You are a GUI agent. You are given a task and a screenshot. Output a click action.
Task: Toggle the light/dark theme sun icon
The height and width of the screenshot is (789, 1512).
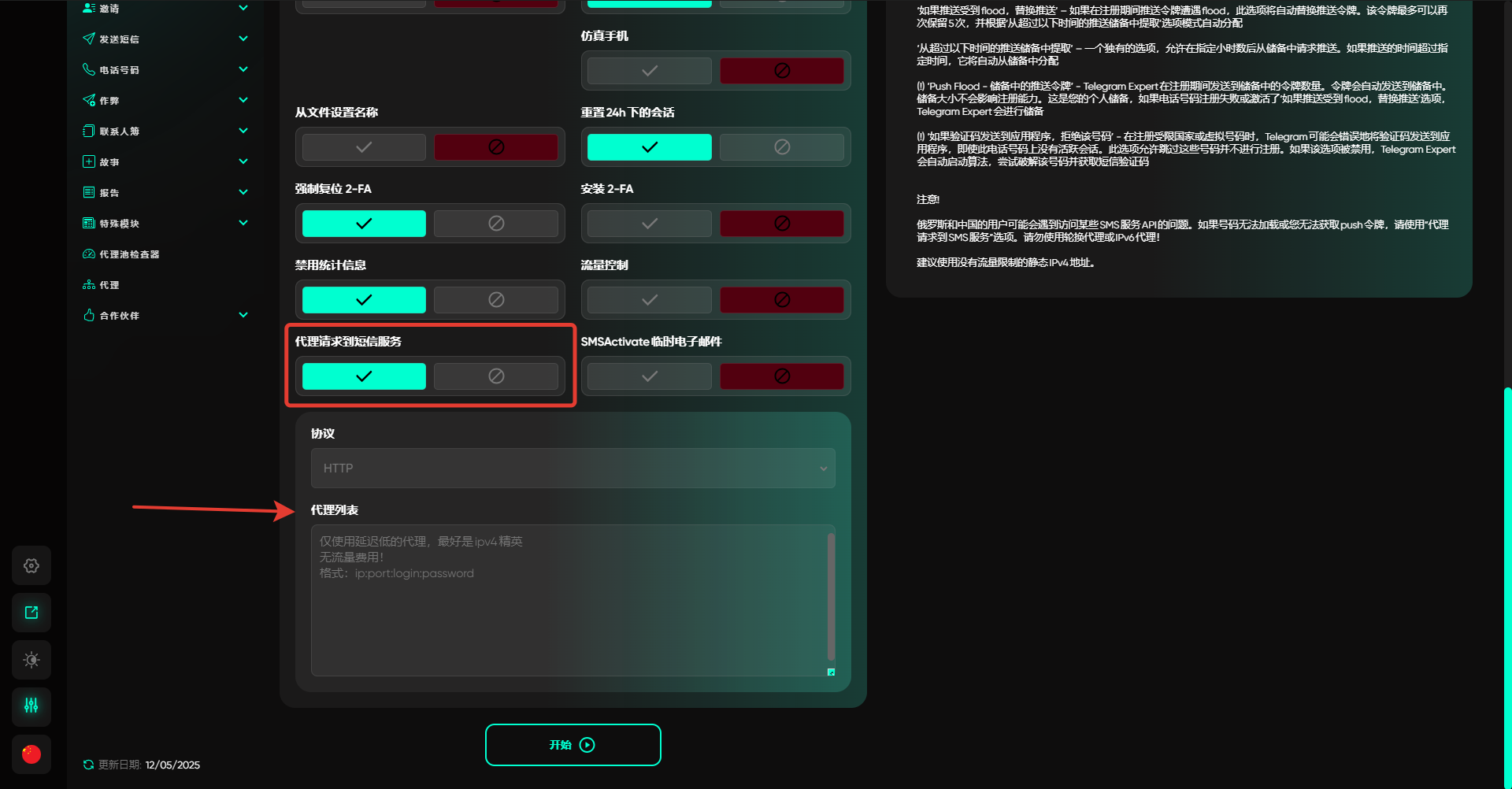coord(31,660)
